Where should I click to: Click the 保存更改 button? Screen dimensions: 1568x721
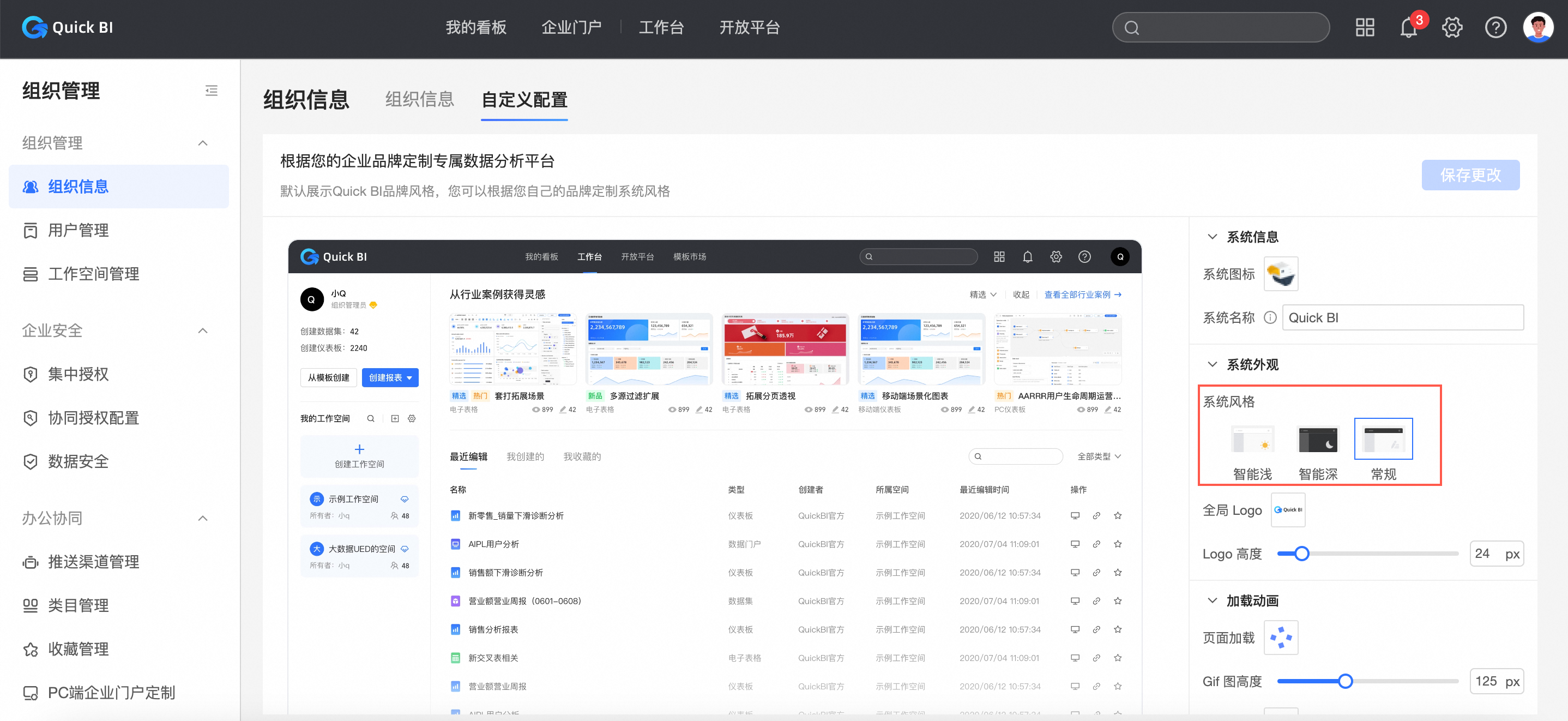pyautogui.click(x=1470, y=176)
